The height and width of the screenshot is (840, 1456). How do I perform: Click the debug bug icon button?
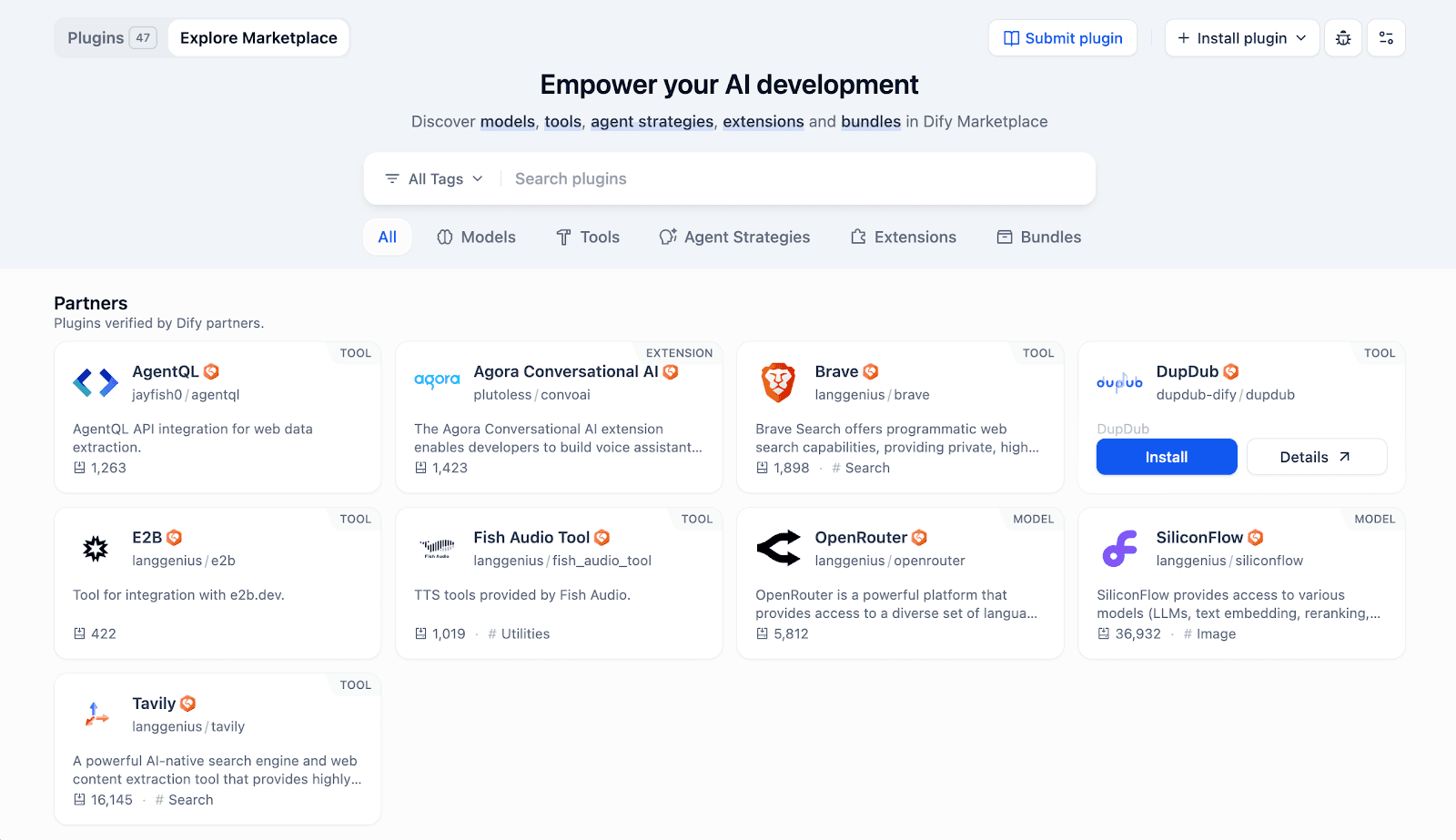click(1343, 38)
